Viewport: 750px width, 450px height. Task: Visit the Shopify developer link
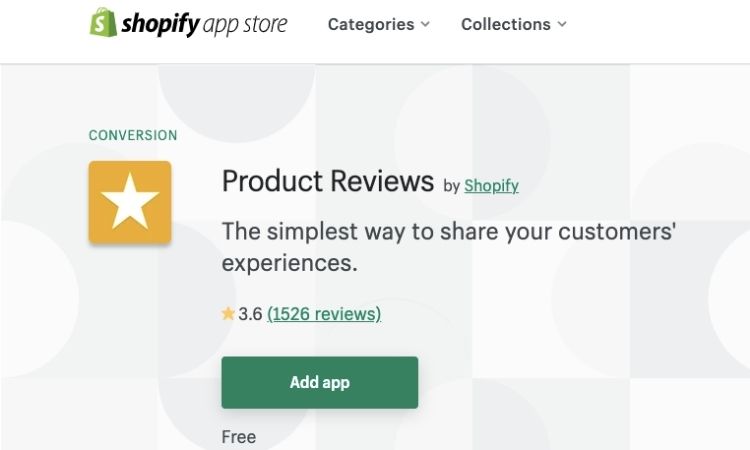[x=491, y=186]
